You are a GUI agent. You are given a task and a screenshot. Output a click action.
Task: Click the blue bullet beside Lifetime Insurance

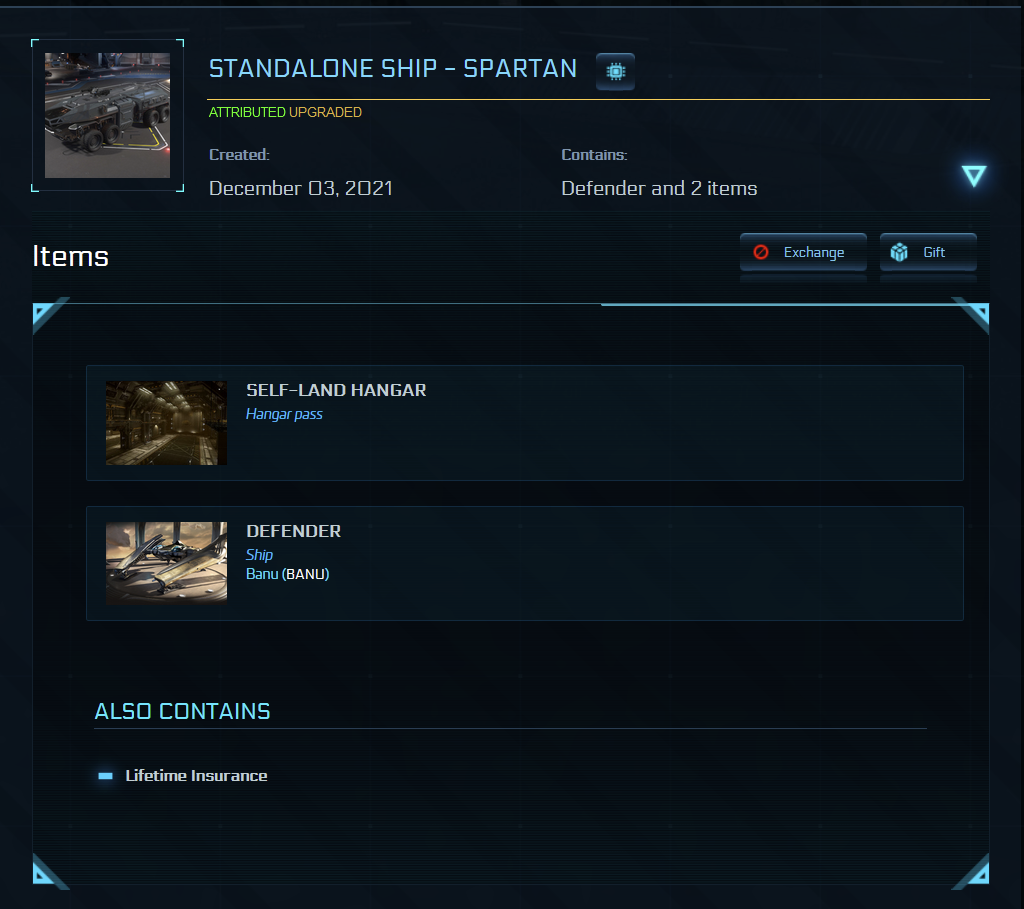[x=106, y=776]
